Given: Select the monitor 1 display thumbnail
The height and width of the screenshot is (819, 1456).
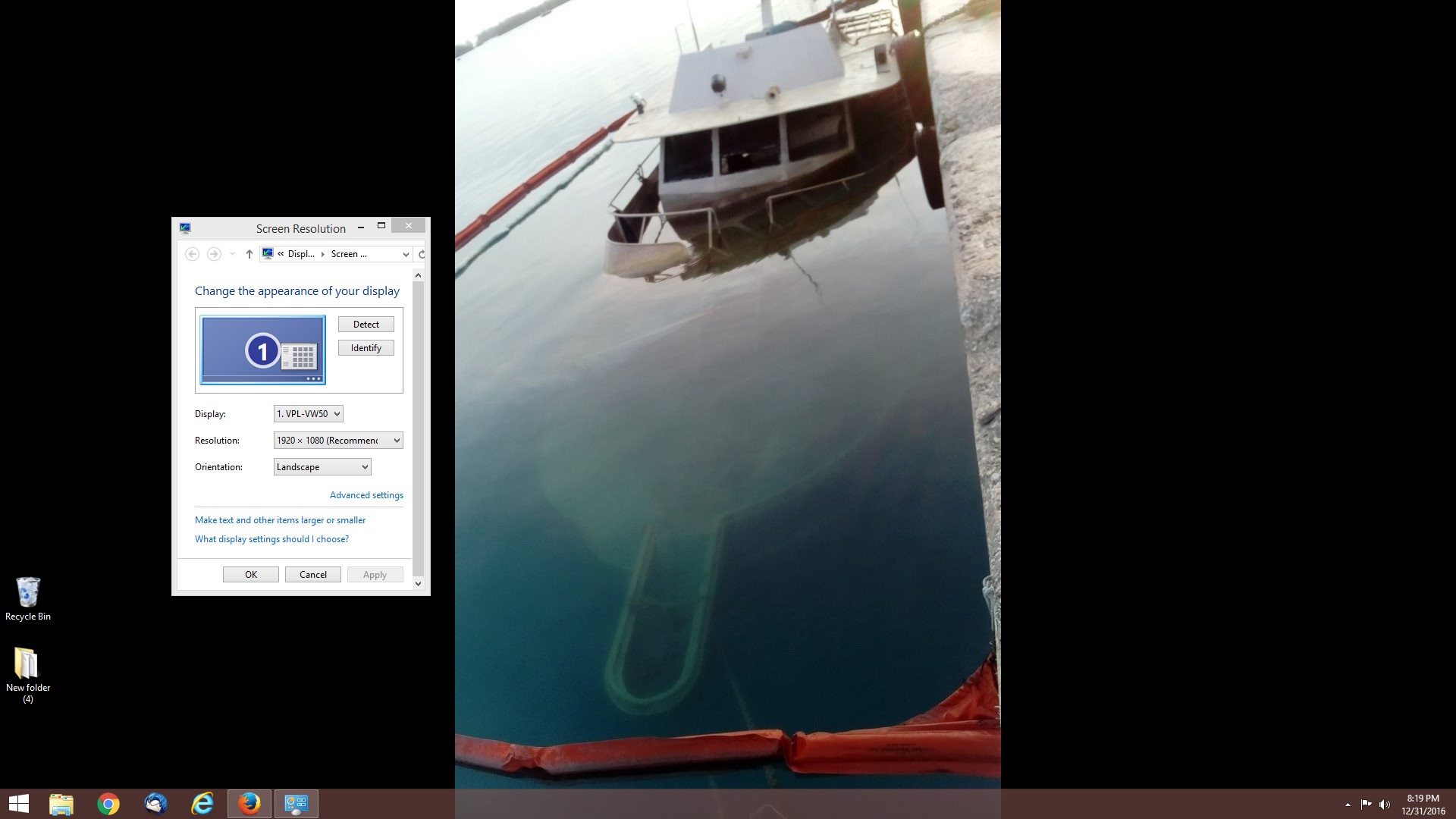Looking at the screenshot, I should click(262, 350).
